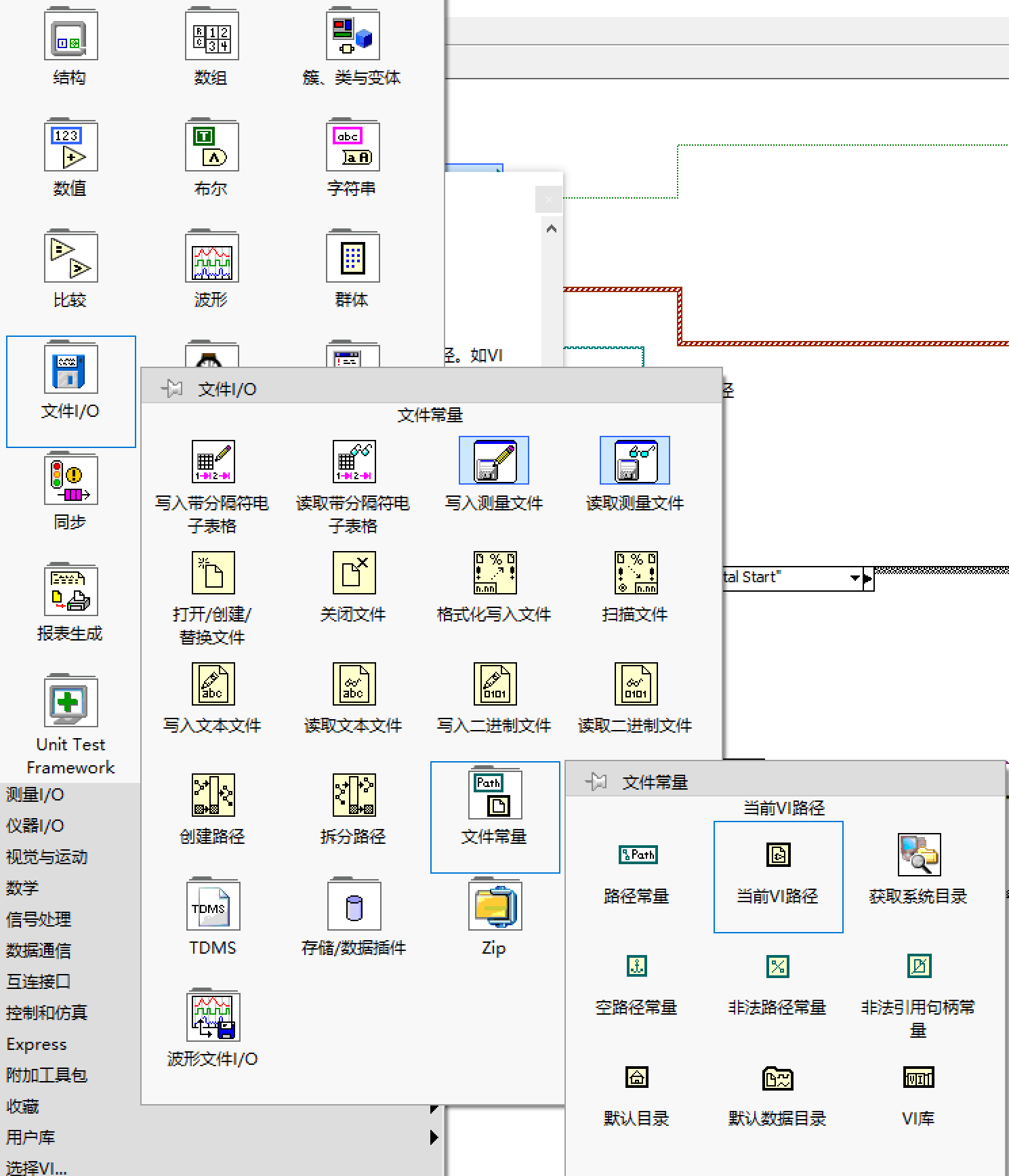Pin the 文件常量 palette with thumbtack
The image size is (1009, 1176).
[596, 782]
